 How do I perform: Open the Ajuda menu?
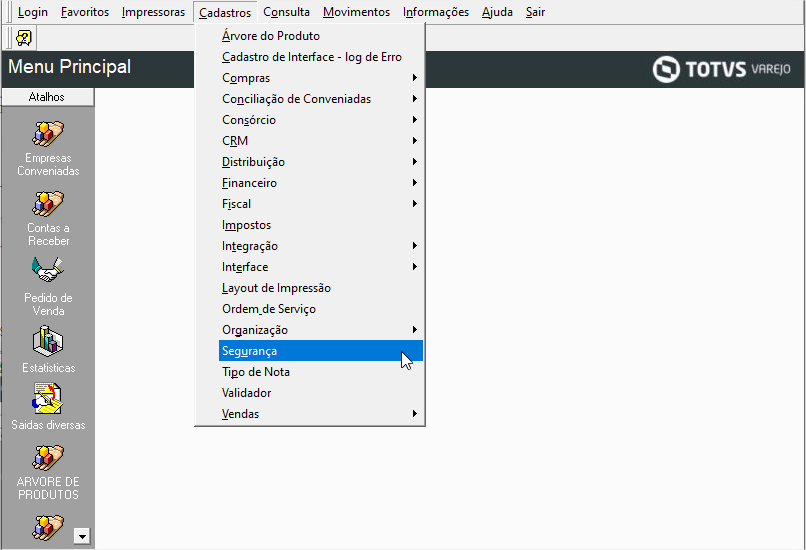tap(497, 12)
